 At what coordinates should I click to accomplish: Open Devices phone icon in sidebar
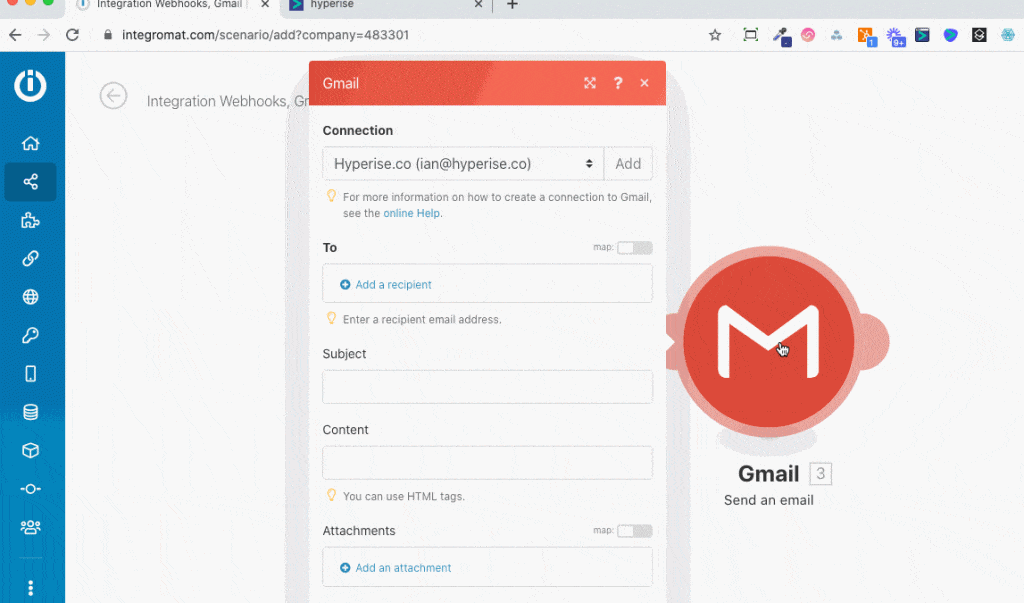(30, 374)
